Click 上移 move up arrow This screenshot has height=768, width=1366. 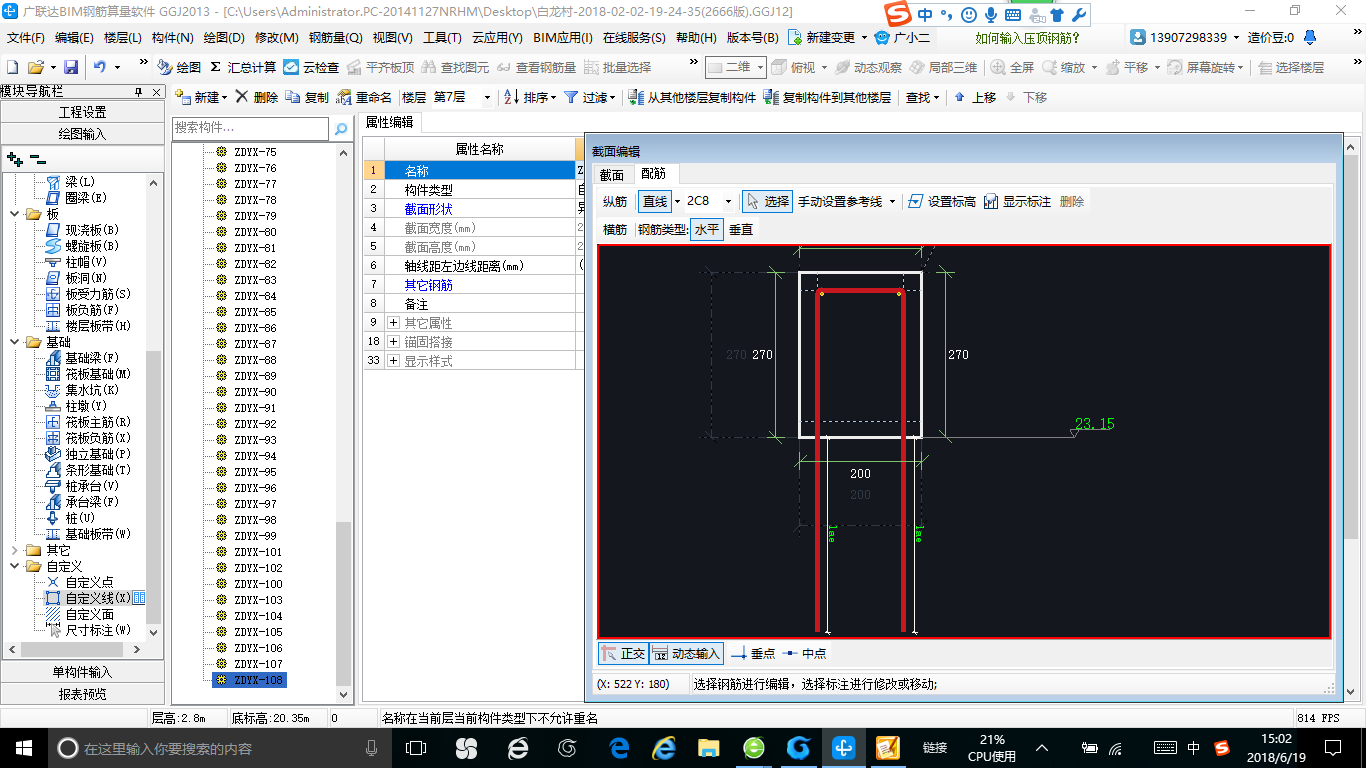click(x=975, y=97)
